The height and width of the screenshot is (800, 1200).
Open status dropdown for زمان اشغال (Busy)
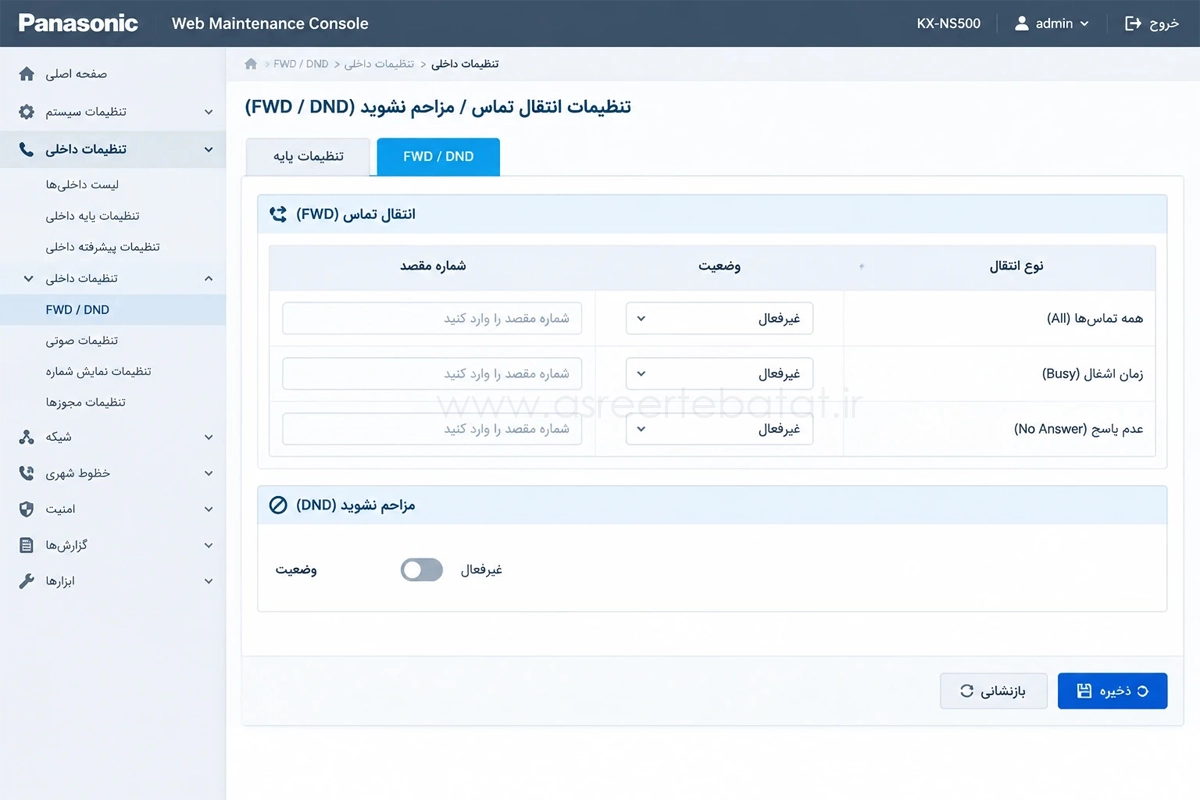click(720, 374)
